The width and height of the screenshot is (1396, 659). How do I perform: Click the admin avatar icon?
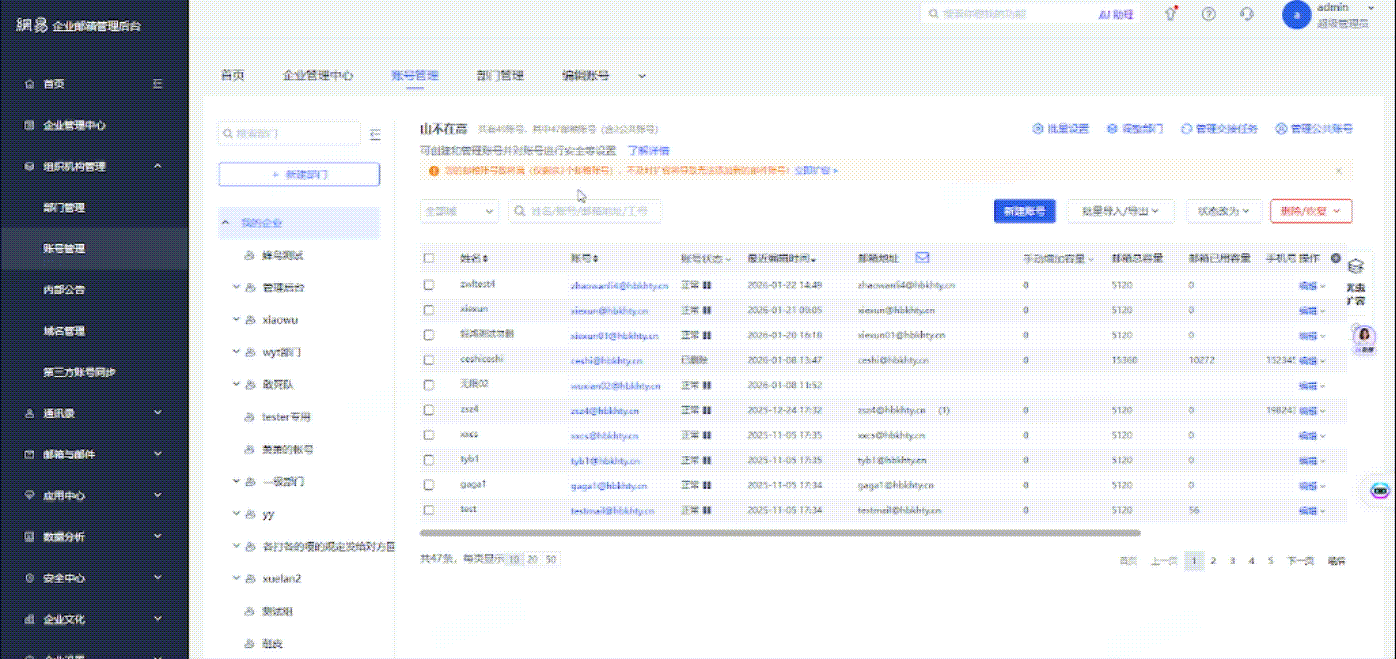click(x=1296, y=15)
